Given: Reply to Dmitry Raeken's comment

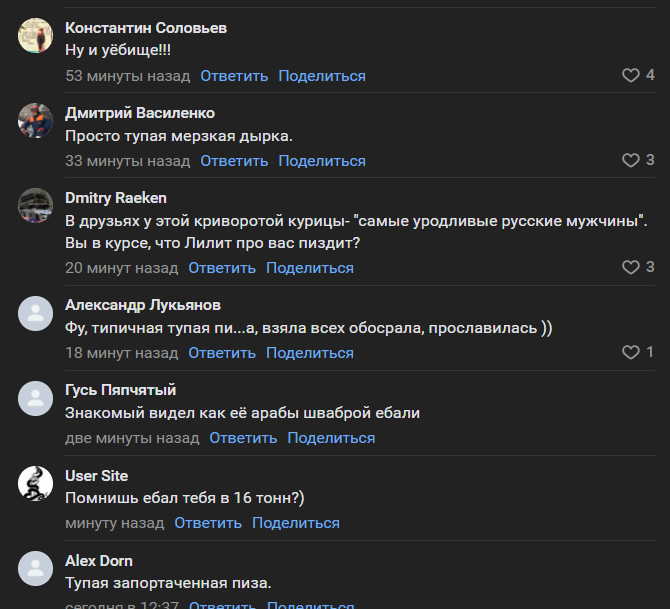Looking at the screenshot, I should 222,268.
